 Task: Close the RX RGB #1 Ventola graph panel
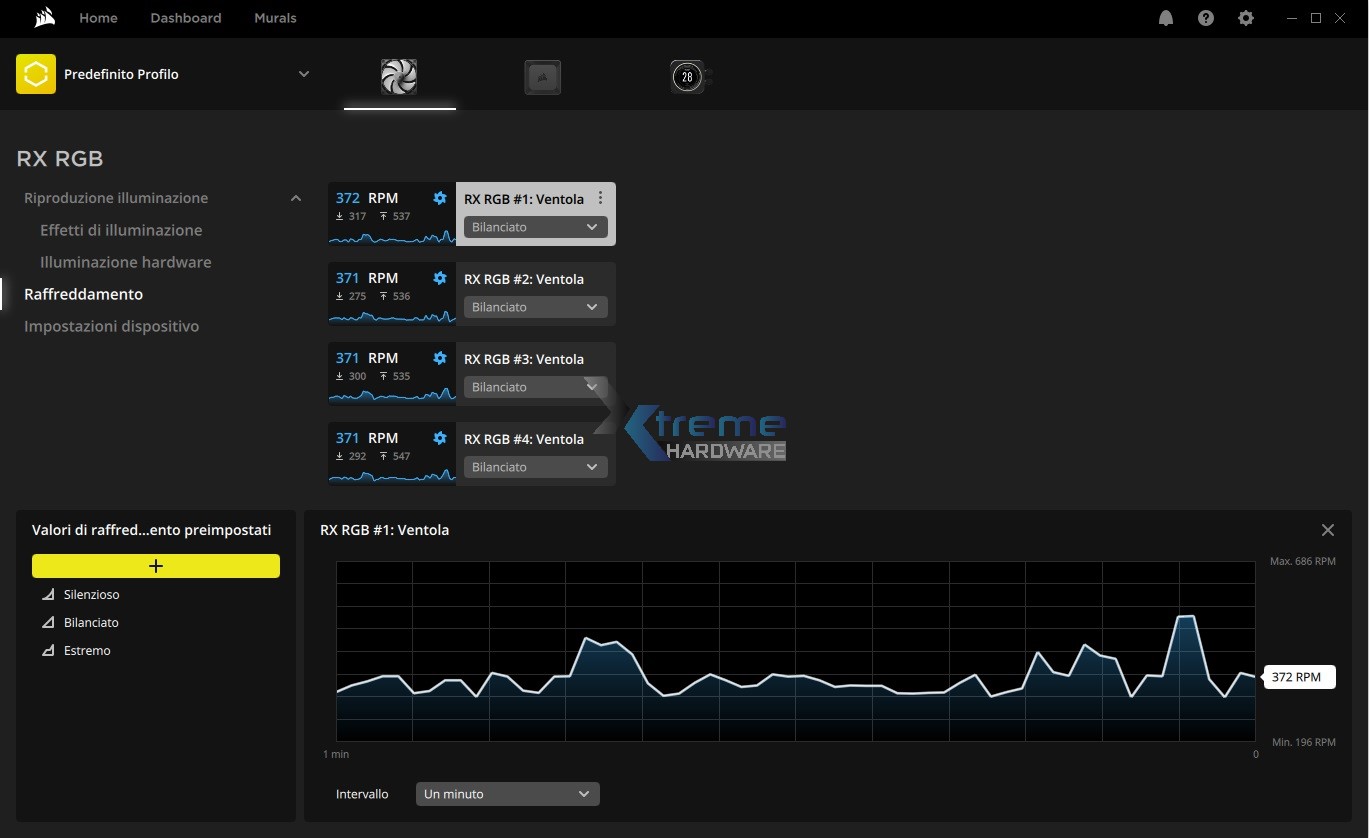click(x=1327, y=530)
